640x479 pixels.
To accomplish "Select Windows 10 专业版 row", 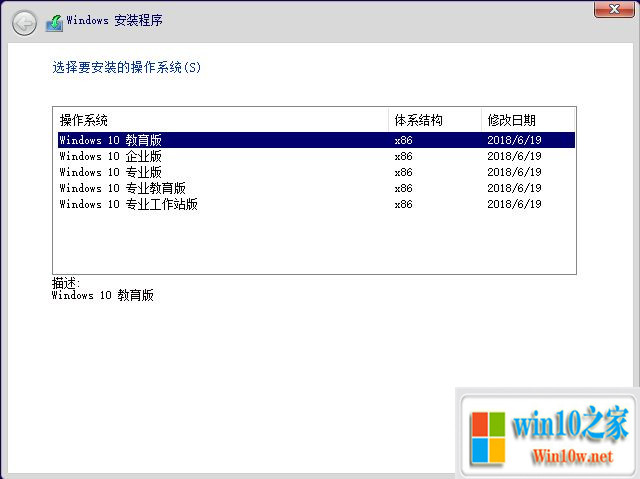I will click(316, 172).
